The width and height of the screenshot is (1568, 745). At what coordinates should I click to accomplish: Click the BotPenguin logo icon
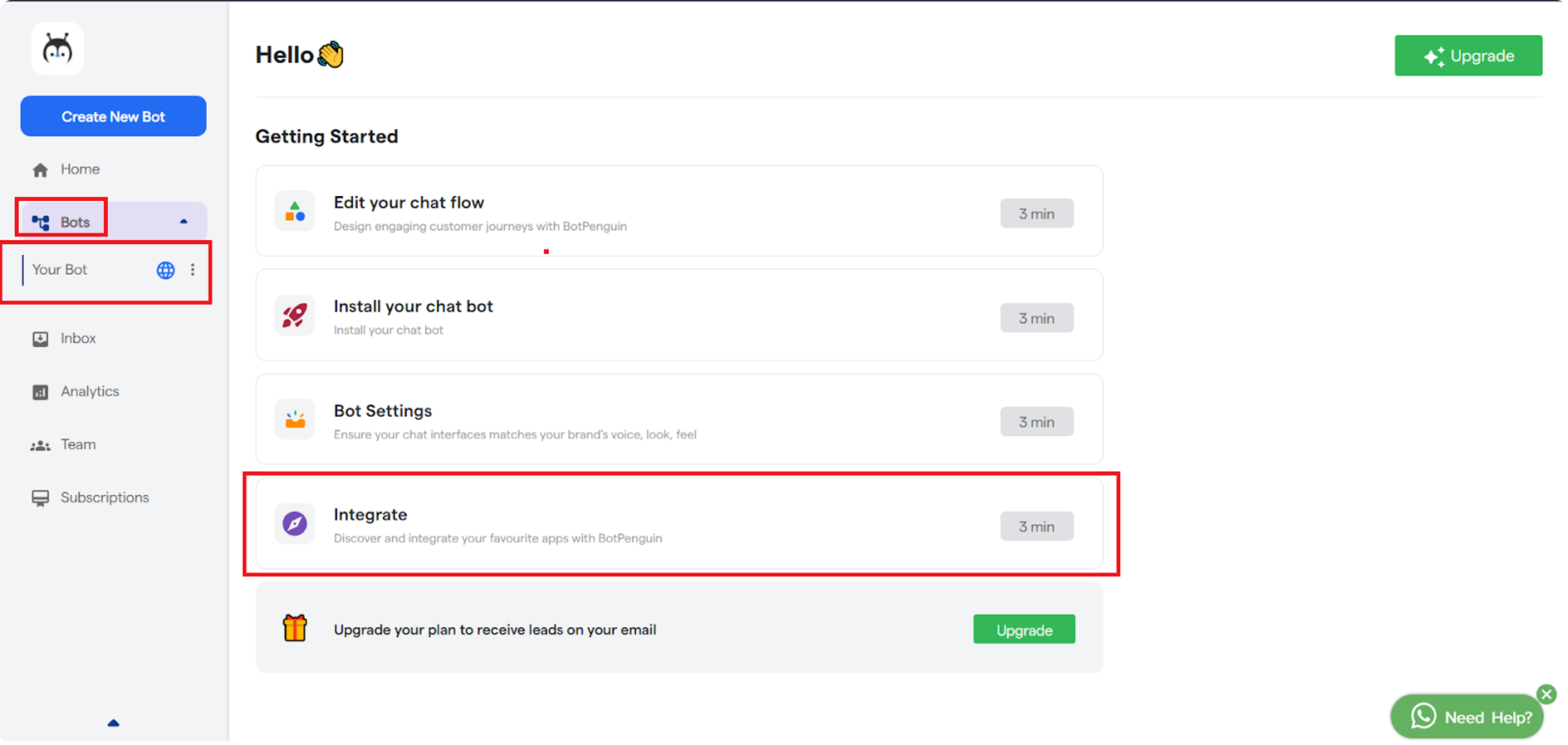point(57,48)
